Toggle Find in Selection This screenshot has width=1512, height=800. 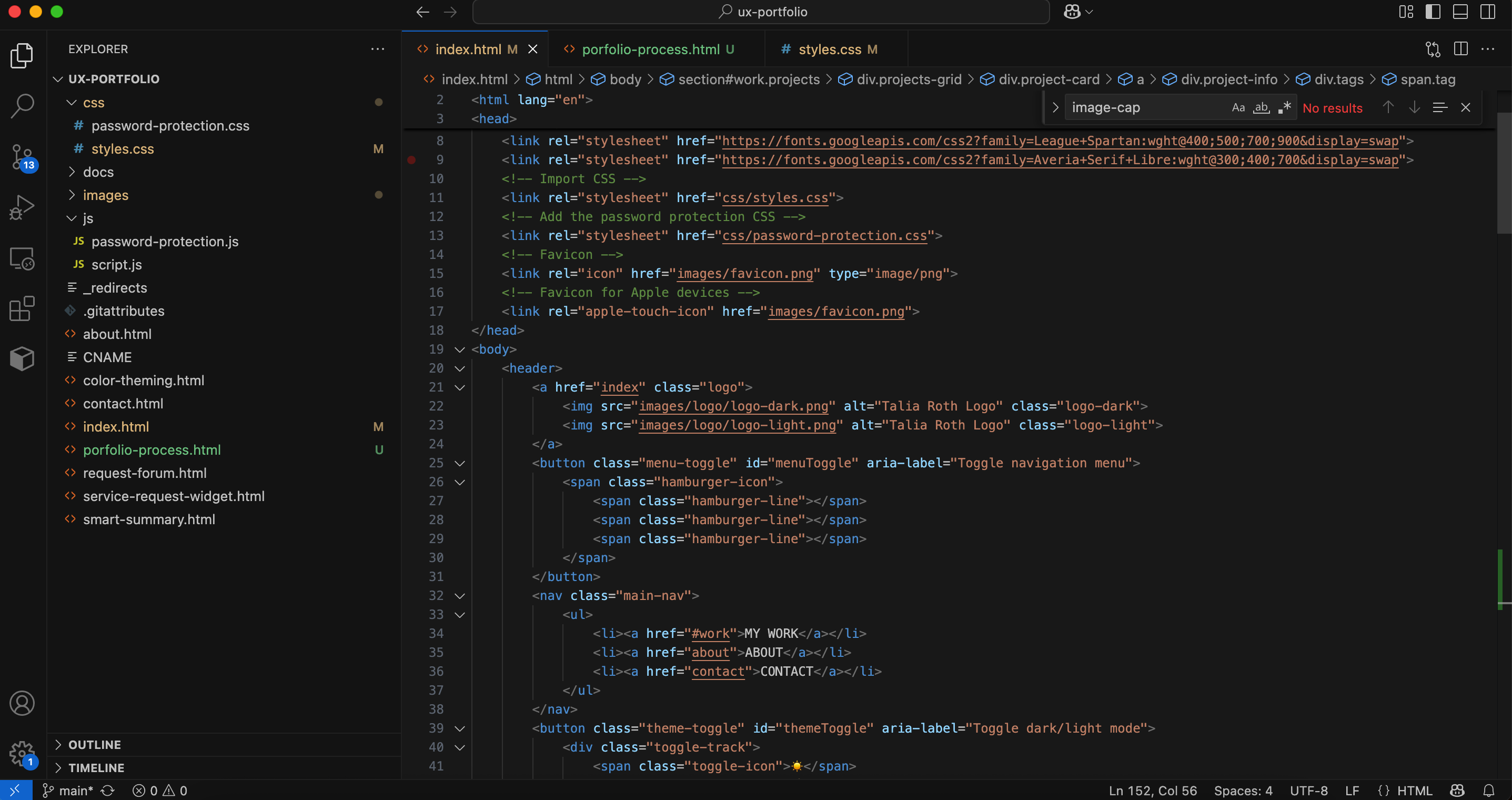click(x=1440, y=107)
